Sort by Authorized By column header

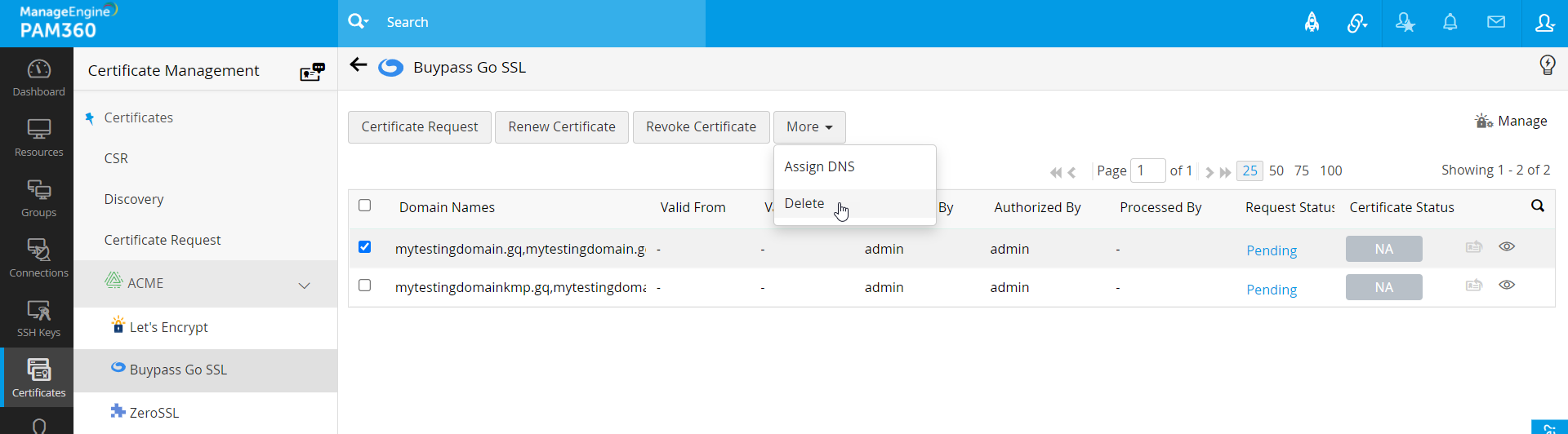pos(1037,207)
